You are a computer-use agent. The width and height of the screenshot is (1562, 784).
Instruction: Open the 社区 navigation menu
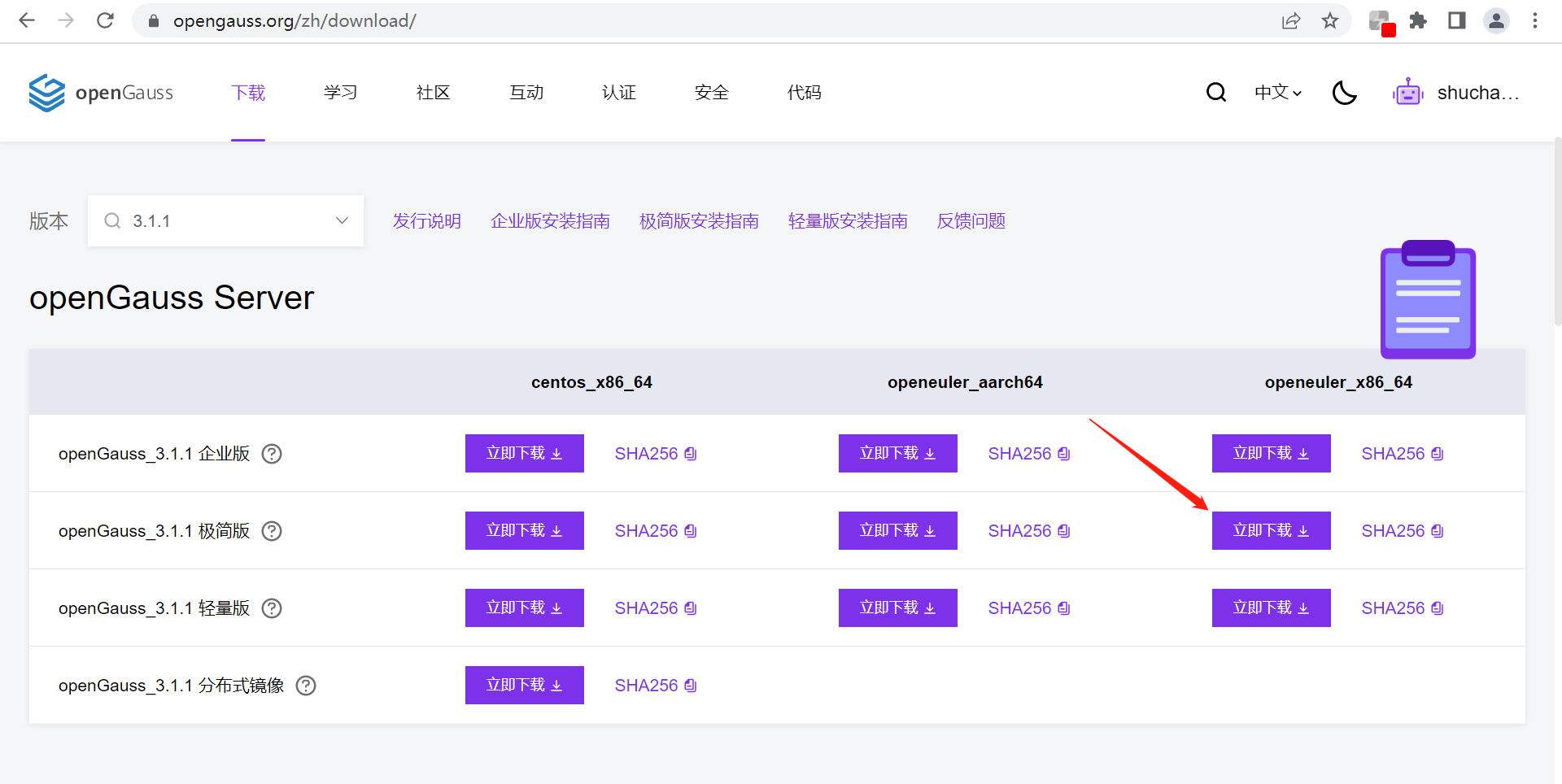(x=433, y=93)
